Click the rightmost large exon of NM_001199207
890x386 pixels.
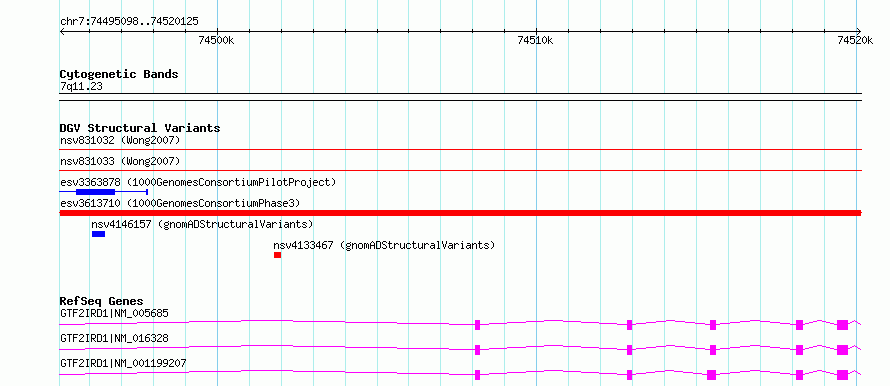[842, 375]
